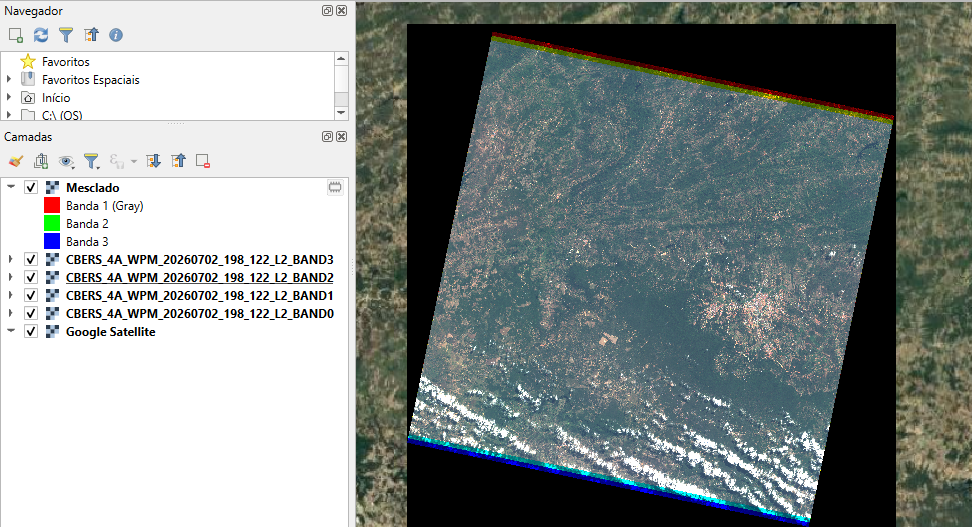Open the filter legend icon in Camadas

pos(92,162)
